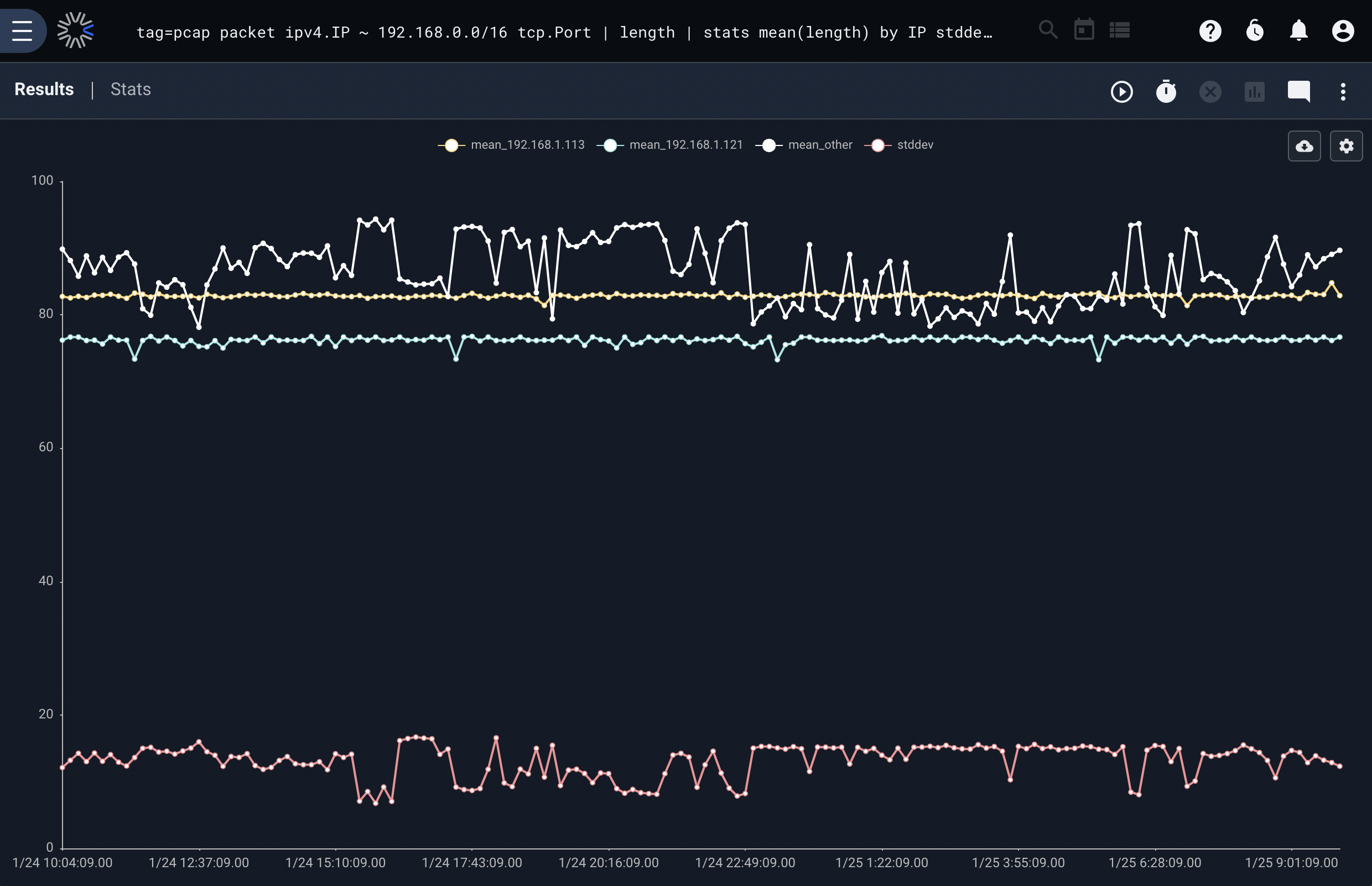This screenshot has height=886, width=1372.
Task: Open the hamburger main menu
Action: (x=22, y=30)
